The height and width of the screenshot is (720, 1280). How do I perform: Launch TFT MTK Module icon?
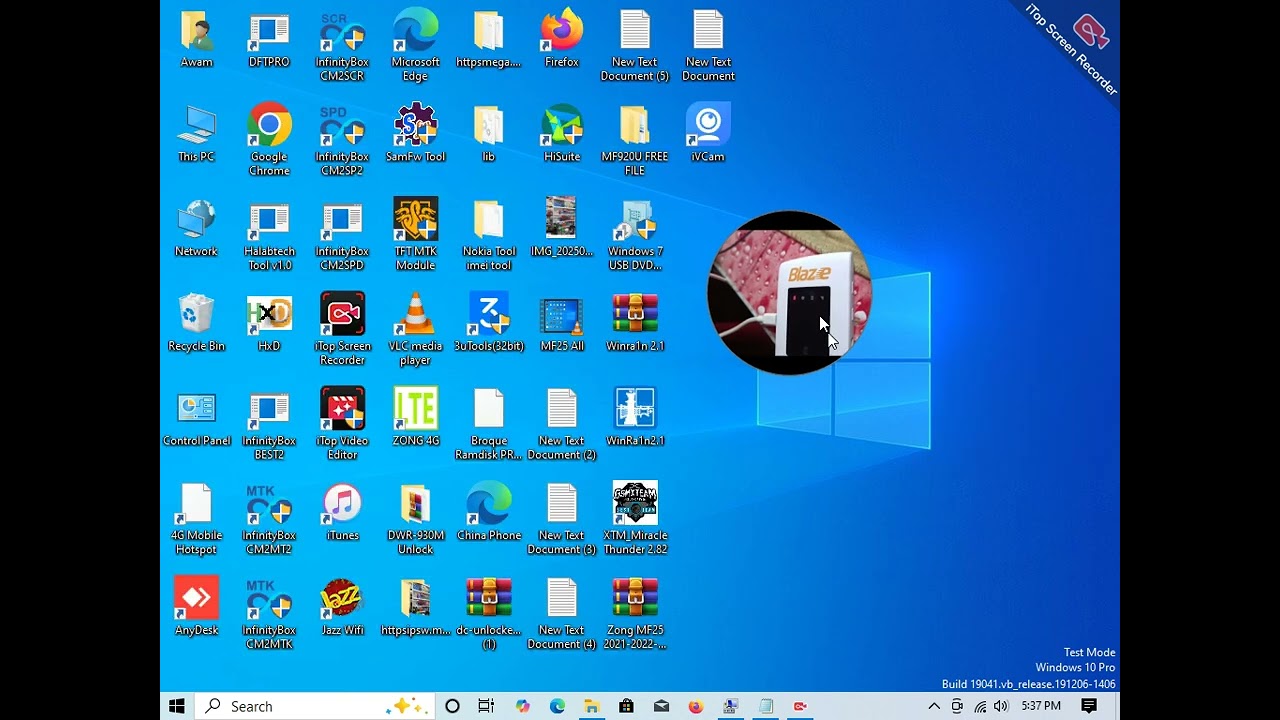click(x=415, y=236)
